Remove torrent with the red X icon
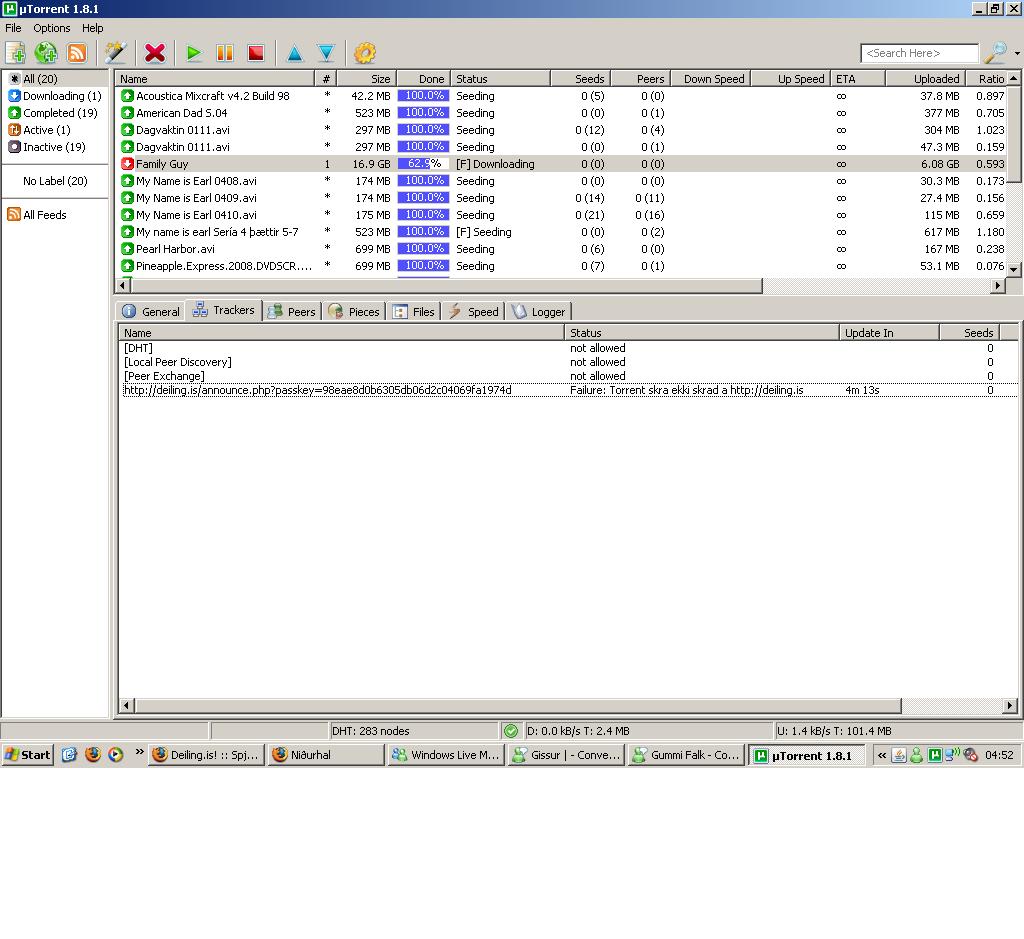Image resolution: width=1024 pixels, height=939 pixels. pyautogui.click(x=155, y=53)
